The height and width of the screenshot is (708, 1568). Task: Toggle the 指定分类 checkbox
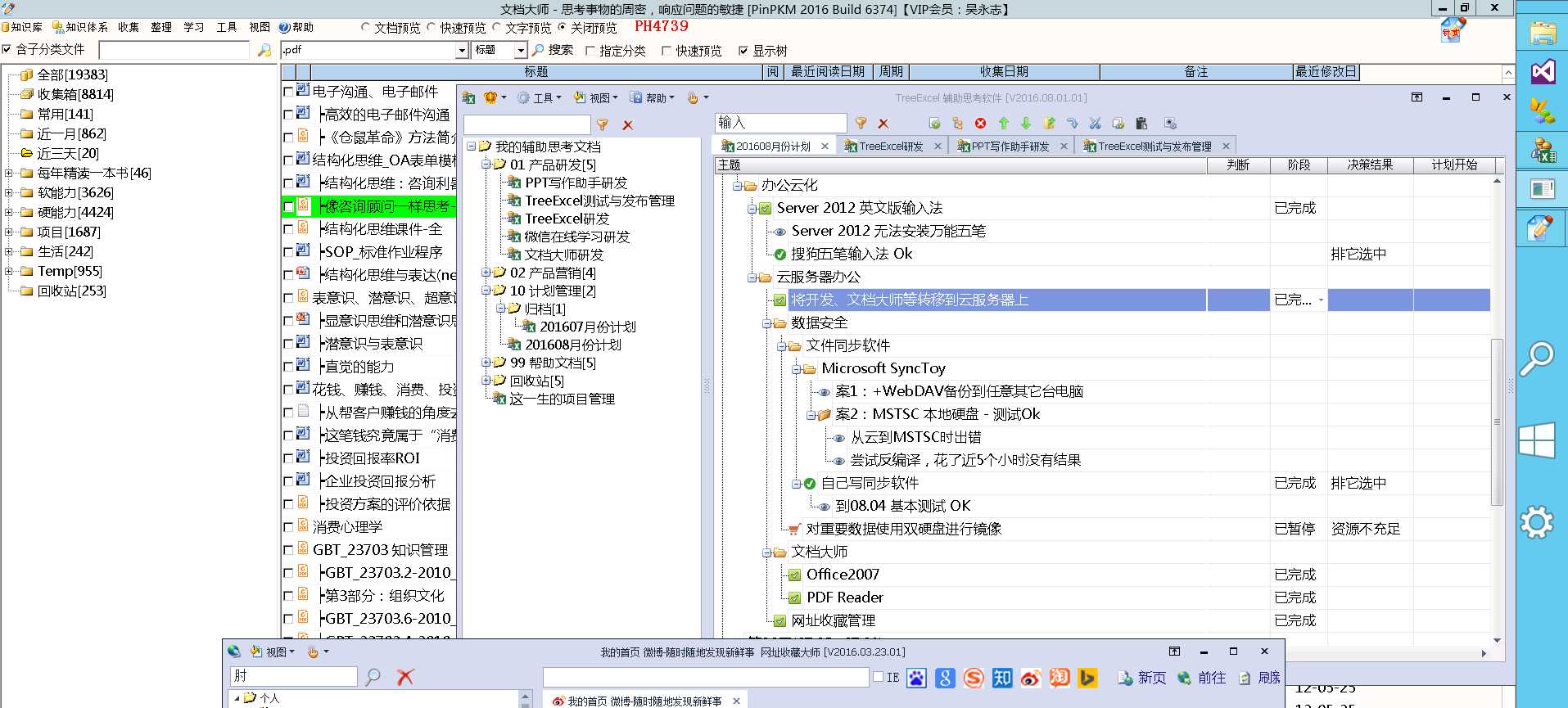tap(590, 51)
